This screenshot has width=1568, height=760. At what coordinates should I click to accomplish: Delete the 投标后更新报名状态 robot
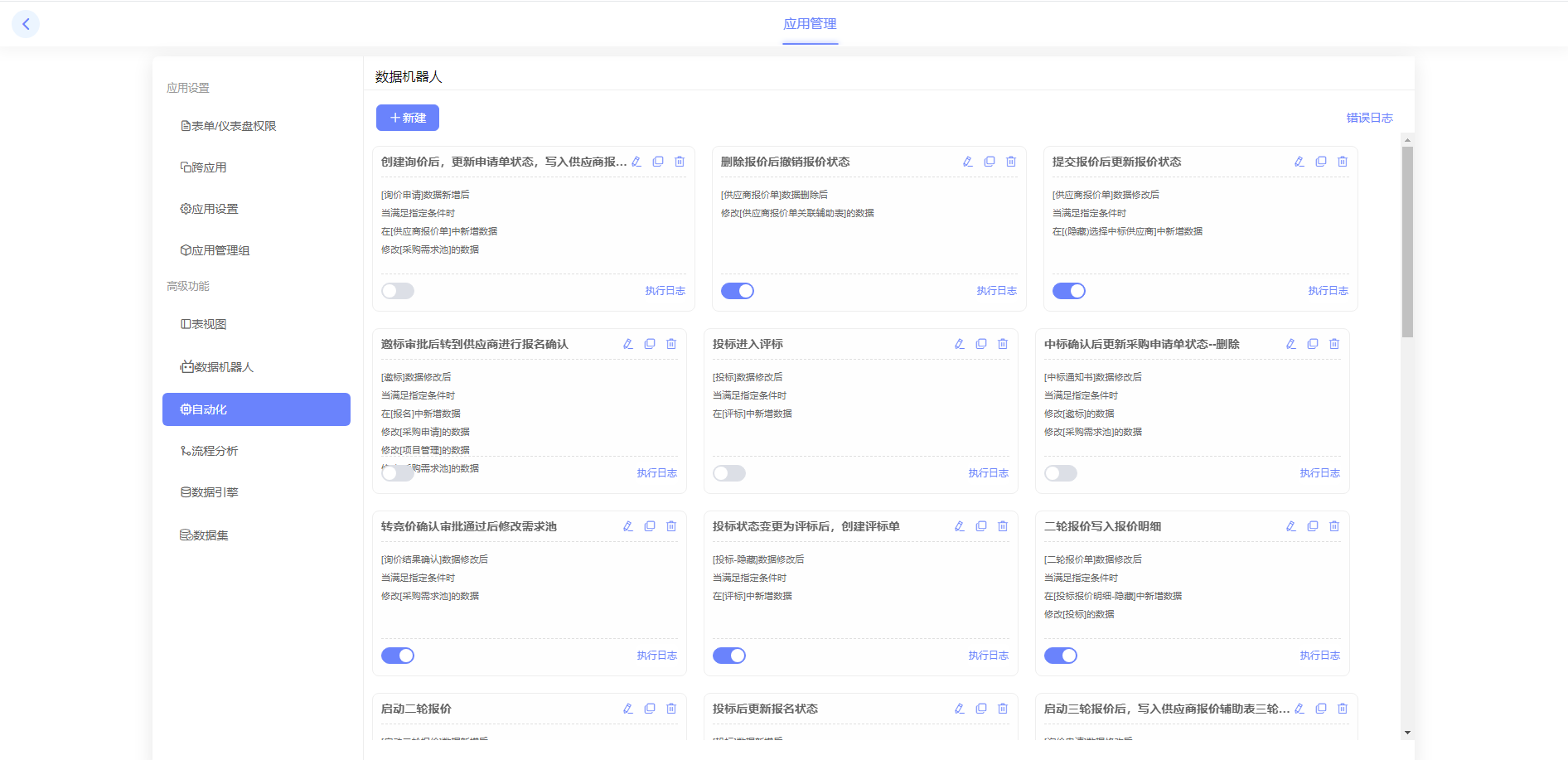point(1002,709)
